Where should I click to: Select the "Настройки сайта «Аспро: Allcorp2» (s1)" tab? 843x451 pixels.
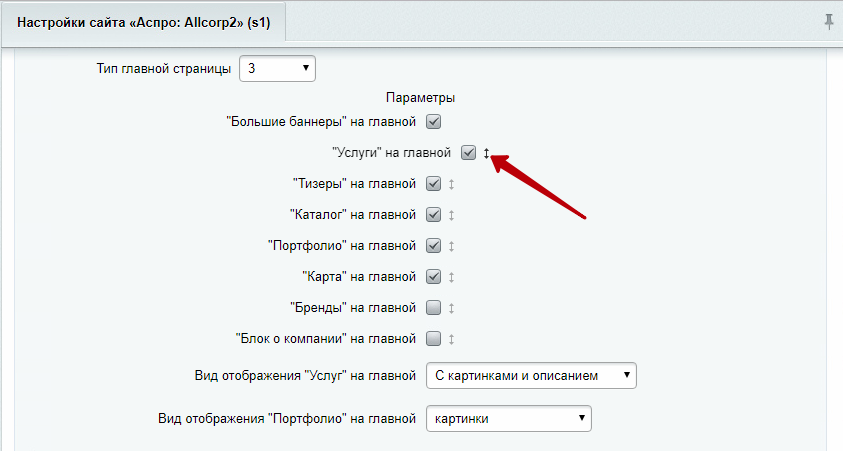pos(144,23)
